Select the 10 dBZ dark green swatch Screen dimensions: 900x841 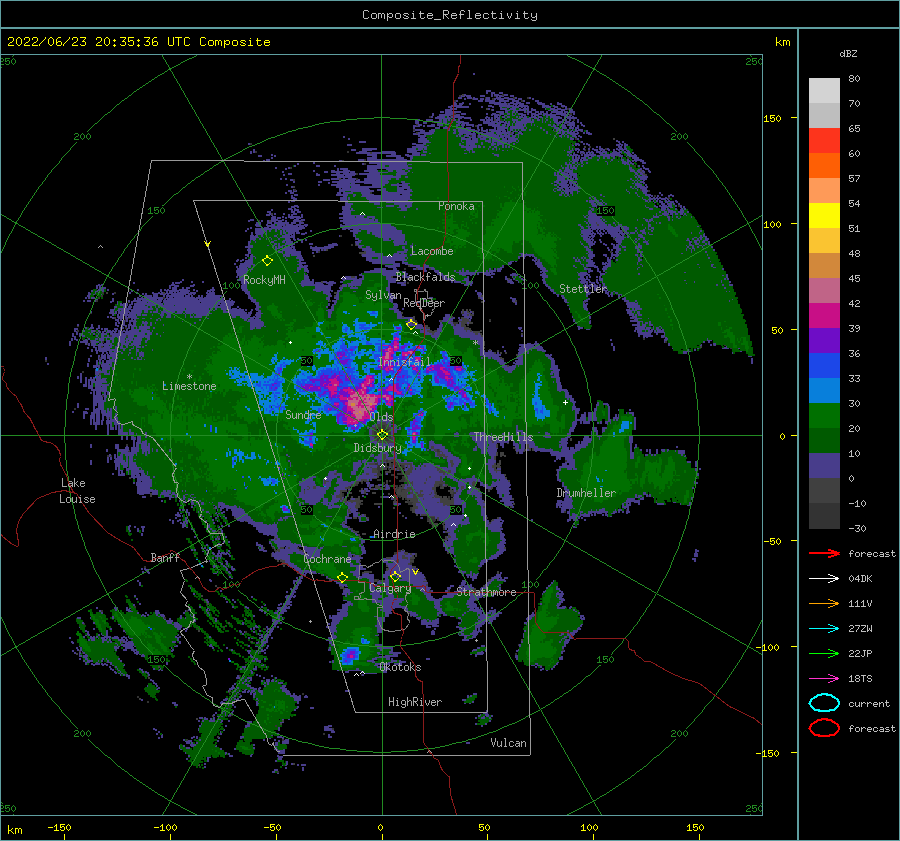[x=824, y=440]
